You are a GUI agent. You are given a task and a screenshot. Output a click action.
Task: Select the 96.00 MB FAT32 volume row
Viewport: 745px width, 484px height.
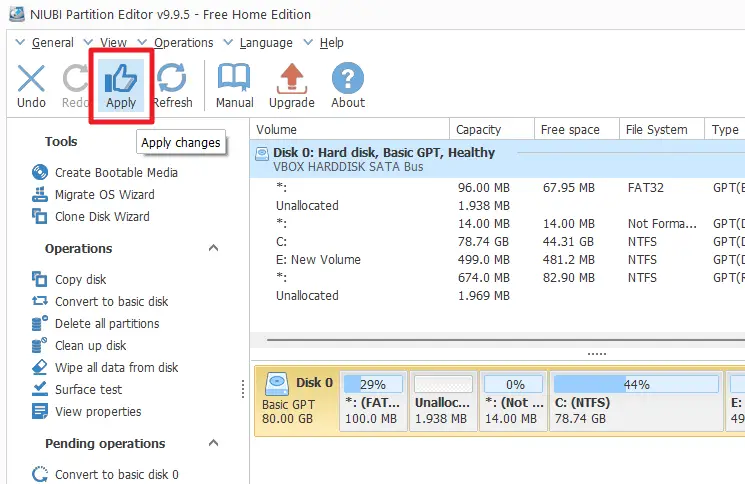pyautogui.click(x=497, y=188)
